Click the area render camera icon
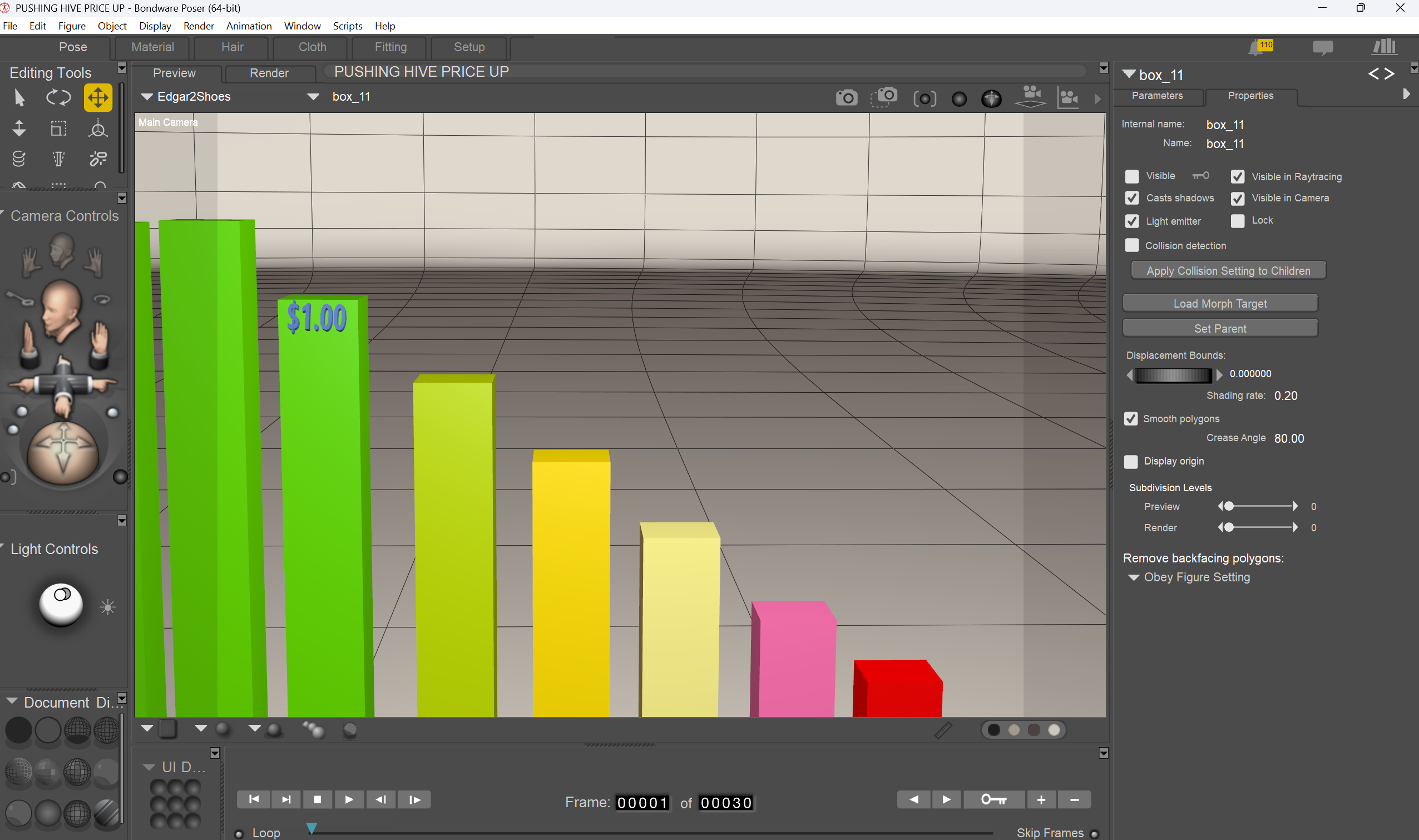This screenshot has width=1419, height=840. point(884,97)
